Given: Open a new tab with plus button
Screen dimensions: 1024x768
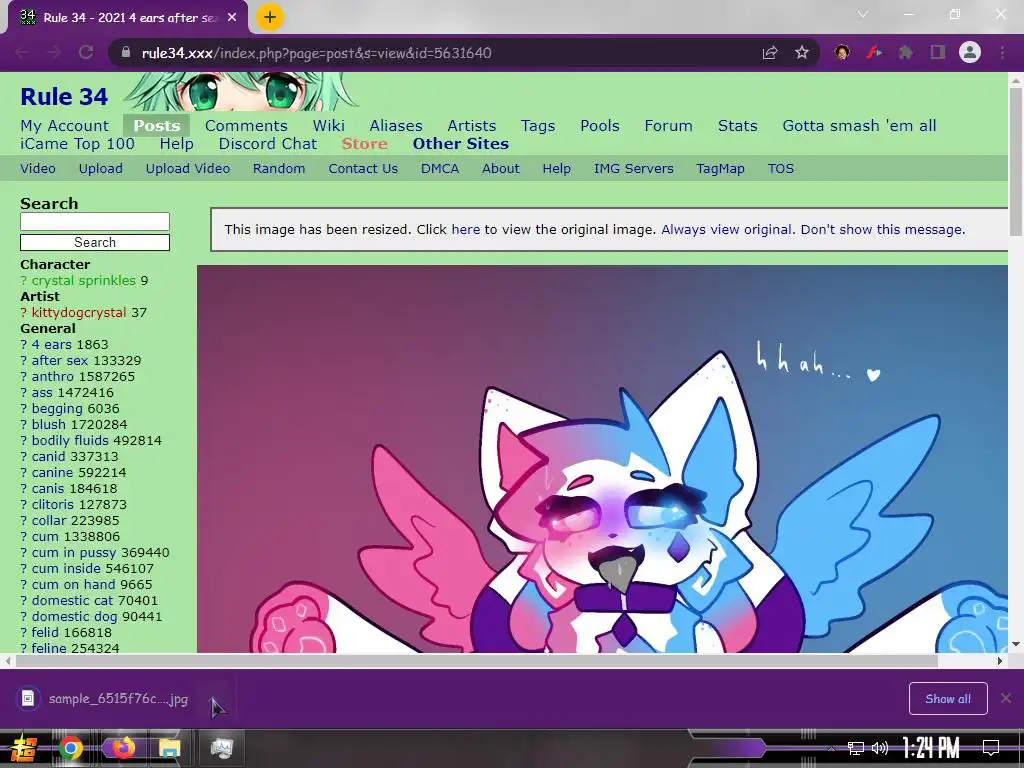Looking at the screenshot, I should (x=270, y=17).
